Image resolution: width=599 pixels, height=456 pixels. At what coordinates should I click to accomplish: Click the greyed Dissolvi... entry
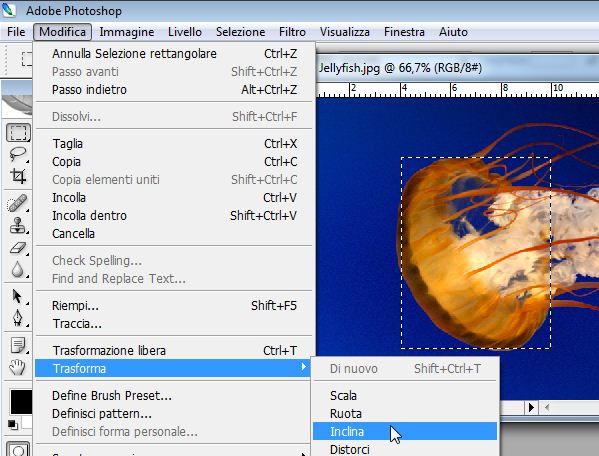tap(174, 116)
